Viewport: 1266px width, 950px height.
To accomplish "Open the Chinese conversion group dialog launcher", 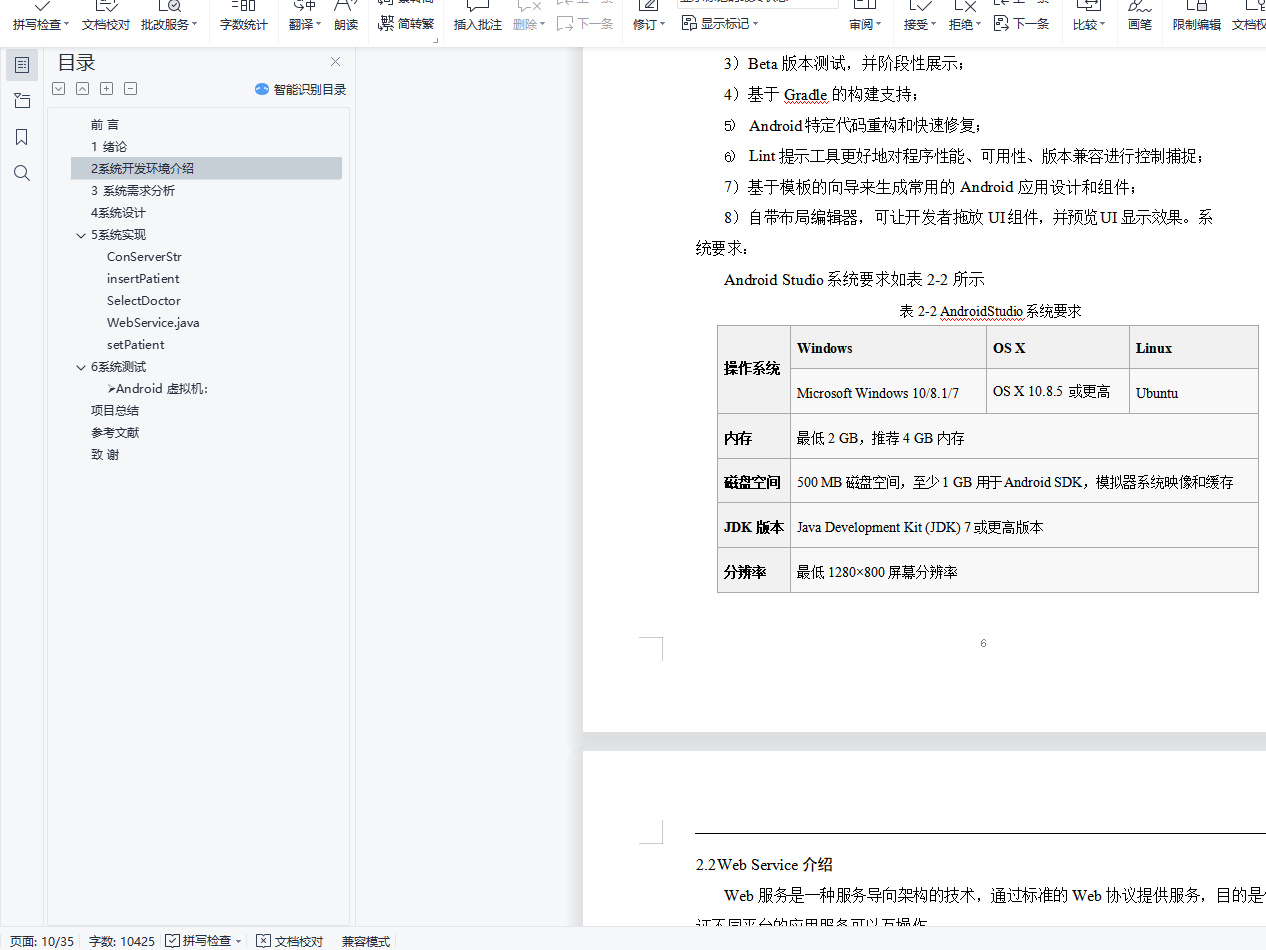I will (x=436, y=40).
